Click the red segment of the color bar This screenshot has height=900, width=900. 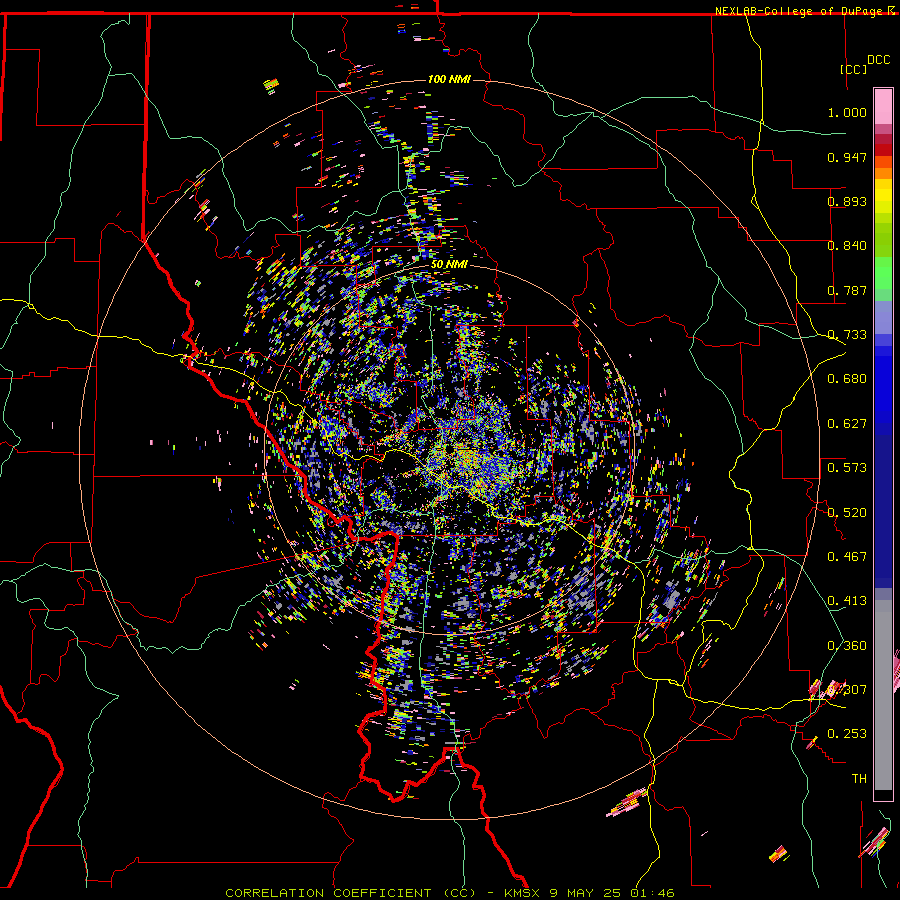click(883, 150)
